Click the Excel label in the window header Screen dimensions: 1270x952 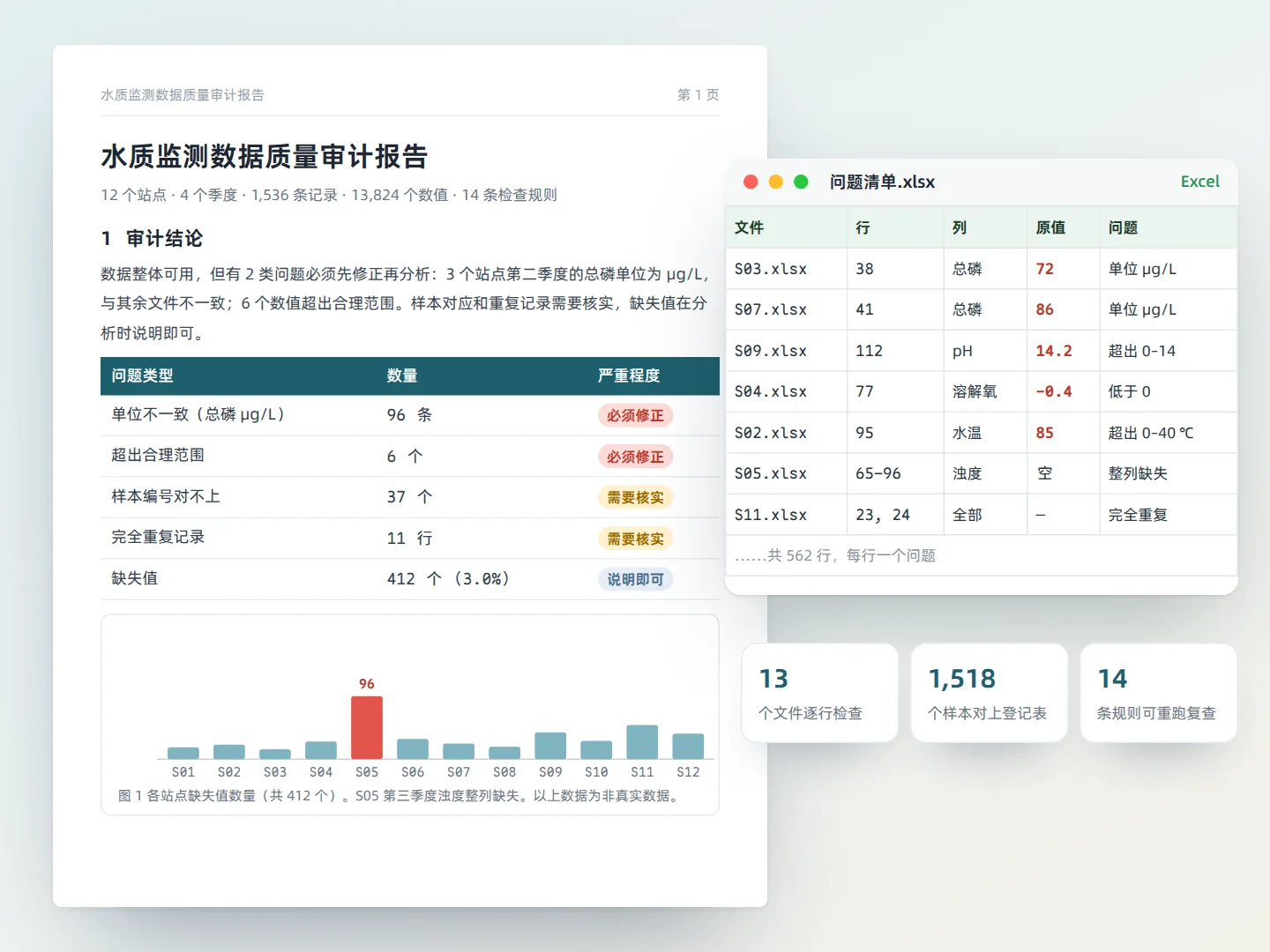click(x=1200, y=182)
